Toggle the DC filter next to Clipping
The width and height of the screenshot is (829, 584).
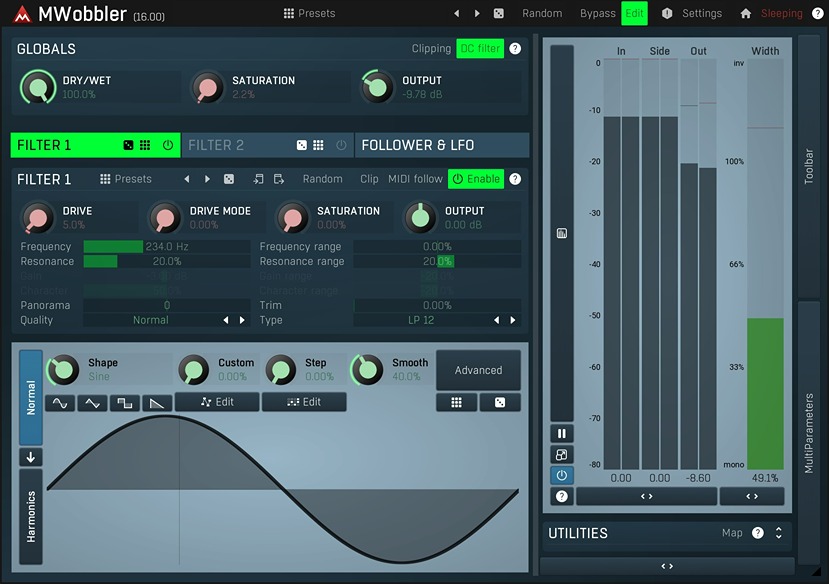point(481,48)
